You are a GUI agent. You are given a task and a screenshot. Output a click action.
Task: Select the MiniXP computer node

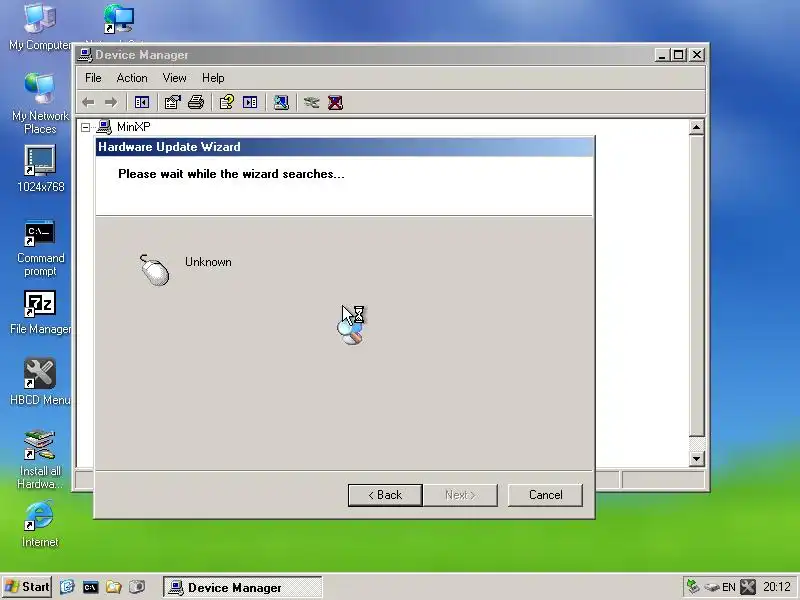click(x=133, y=127)
